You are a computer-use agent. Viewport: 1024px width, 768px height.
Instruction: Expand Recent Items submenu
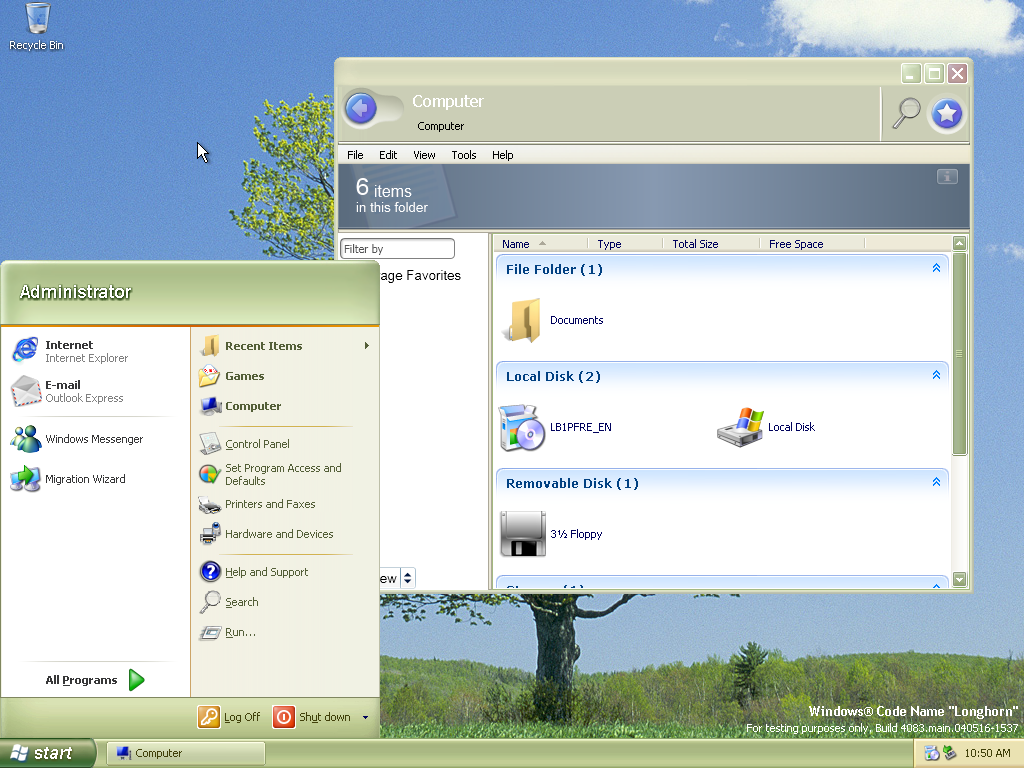[366, 346]
